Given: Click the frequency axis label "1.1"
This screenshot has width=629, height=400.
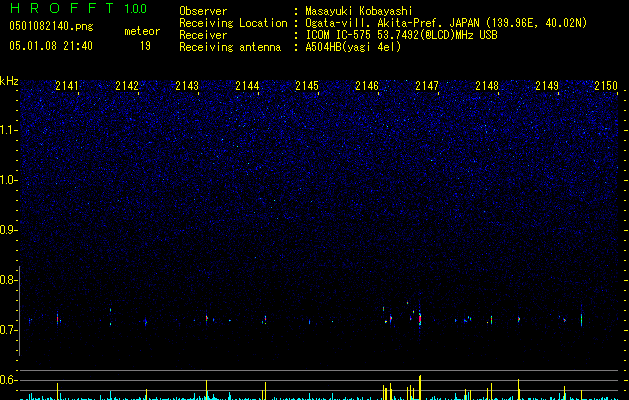Looking at the screenshot, I should [8, 130].
